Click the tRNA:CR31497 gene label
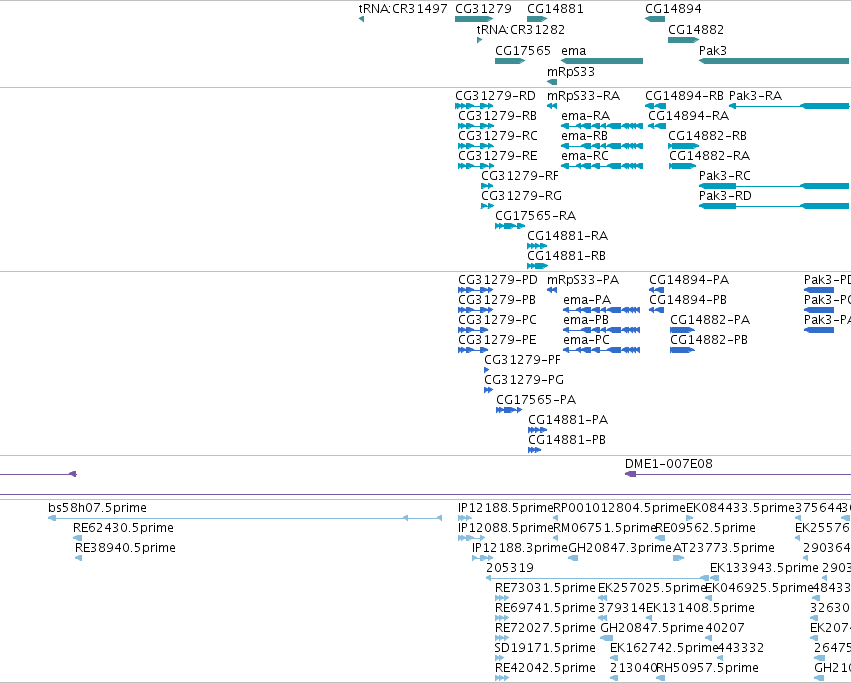Viewport: 851px width, 683px height. [403, 9]
